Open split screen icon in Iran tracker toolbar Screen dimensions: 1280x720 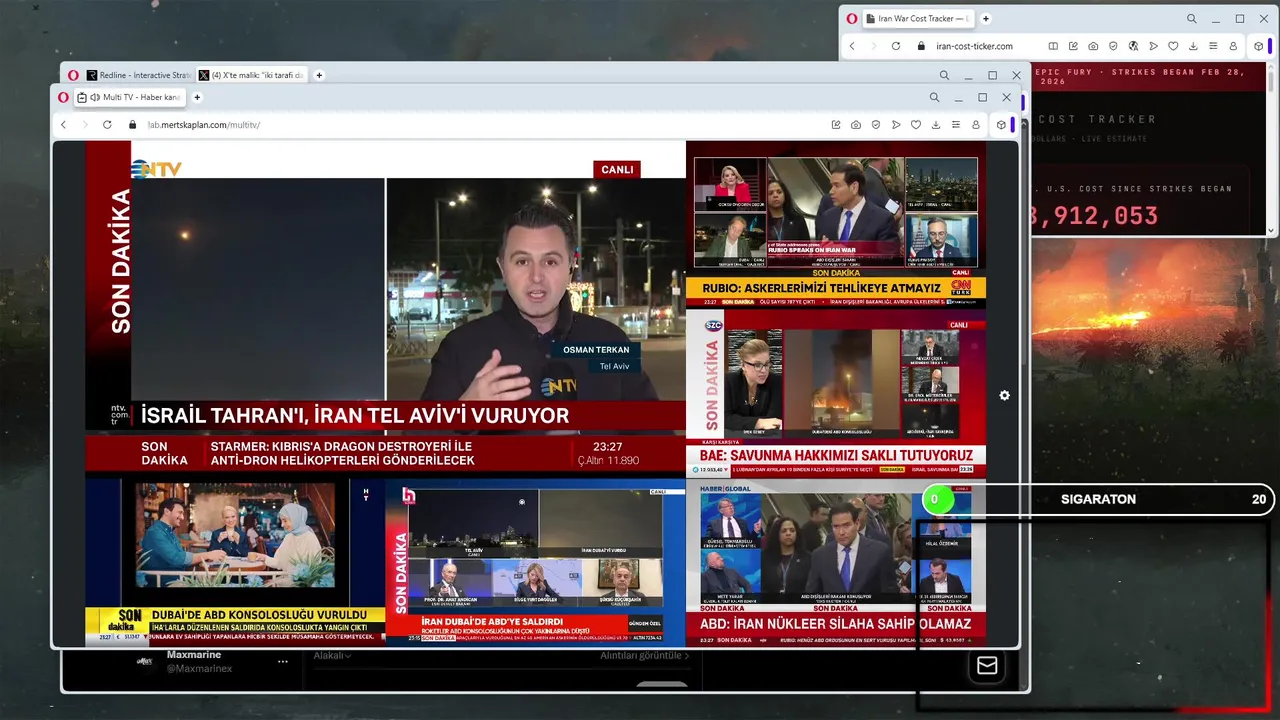pos(1053,46)
